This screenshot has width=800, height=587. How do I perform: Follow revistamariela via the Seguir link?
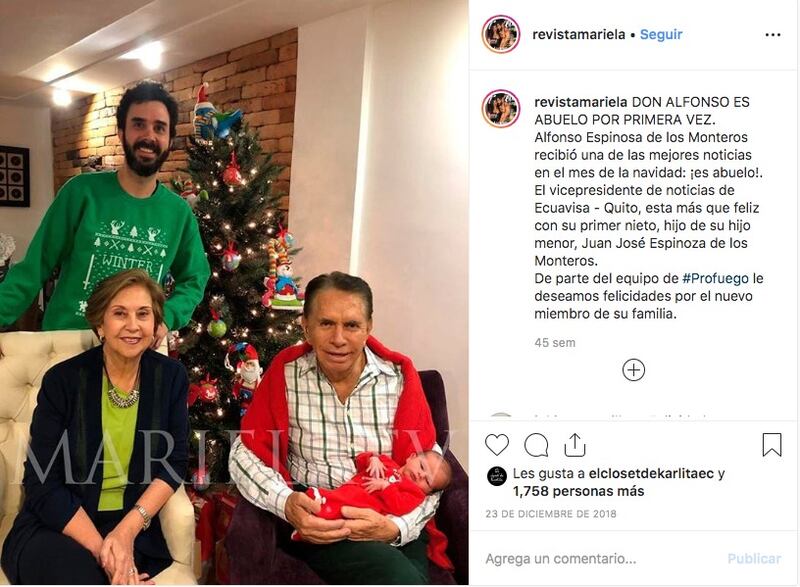(x=661, y=34)
